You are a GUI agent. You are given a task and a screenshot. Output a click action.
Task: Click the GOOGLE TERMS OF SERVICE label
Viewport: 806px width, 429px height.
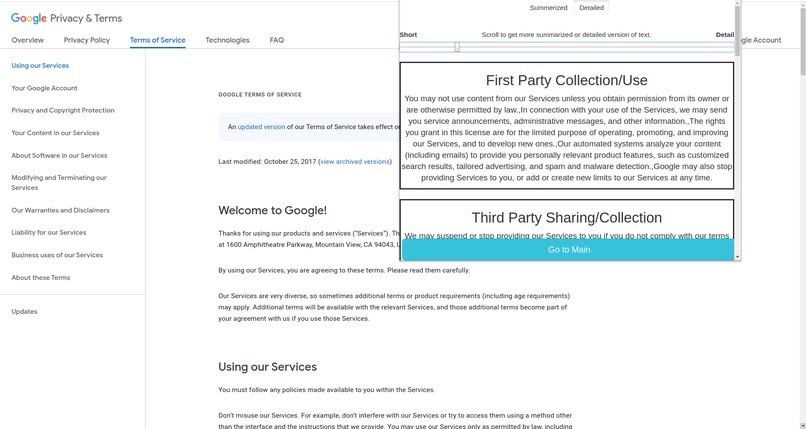[260, 95]
